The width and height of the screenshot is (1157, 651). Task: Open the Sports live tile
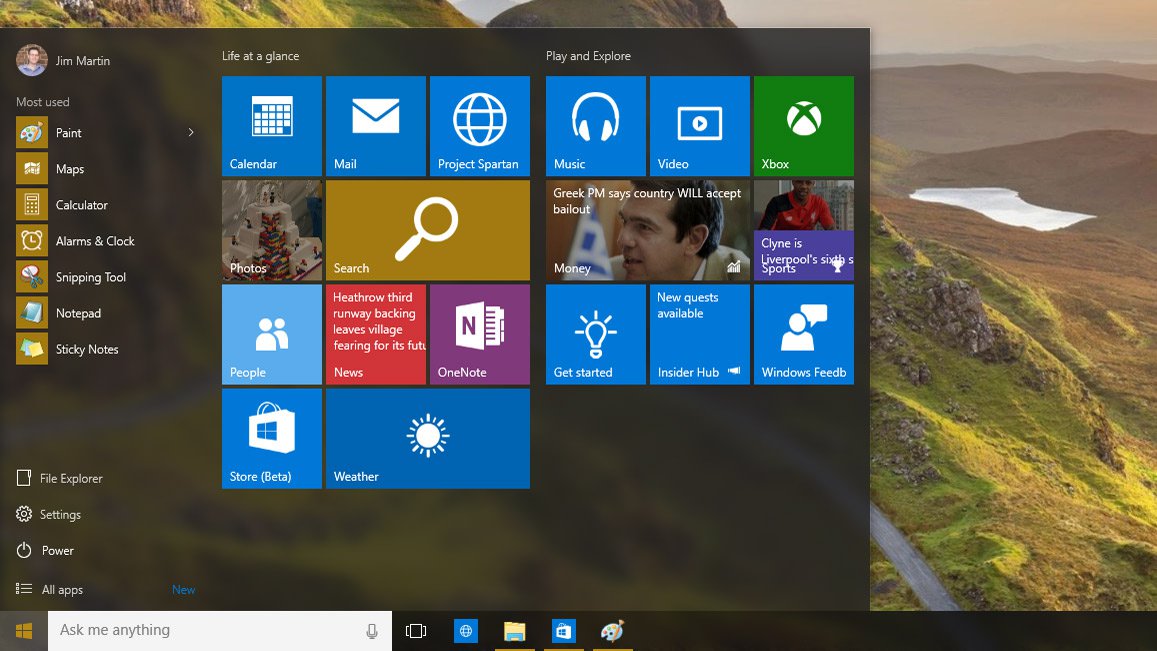pyautogui.click(x=804, y=230)
